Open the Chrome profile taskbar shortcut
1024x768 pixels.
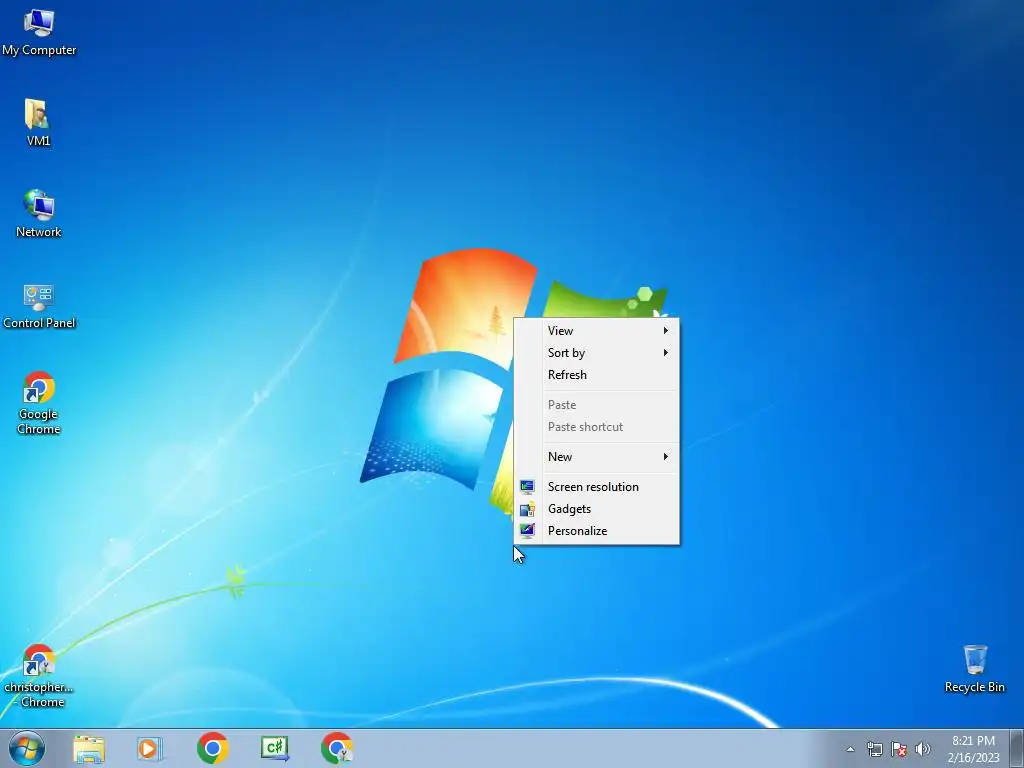[x=337, y=748]
